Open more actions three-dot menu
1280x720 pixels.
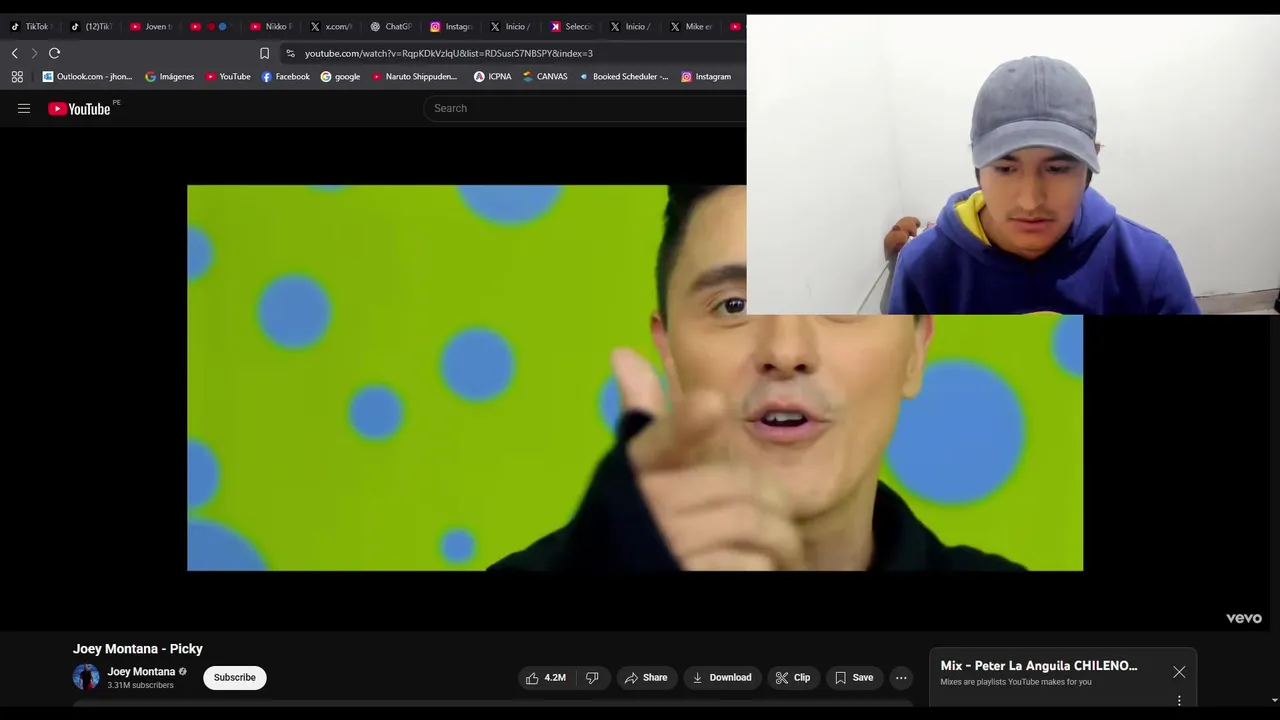(x=901, y=677)
